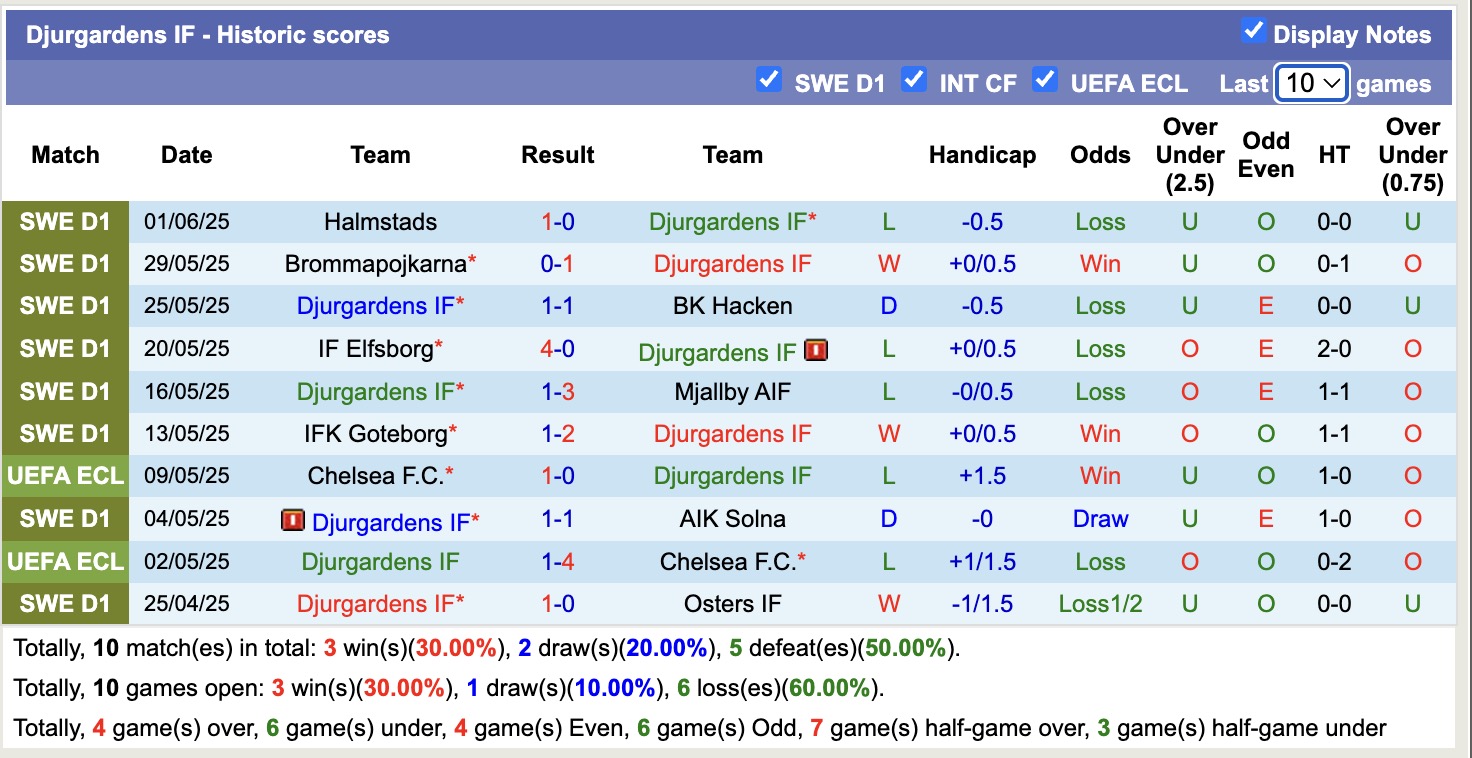Click the Osters IF team link
The image size is (1472, 758).
tap(732, 604)
